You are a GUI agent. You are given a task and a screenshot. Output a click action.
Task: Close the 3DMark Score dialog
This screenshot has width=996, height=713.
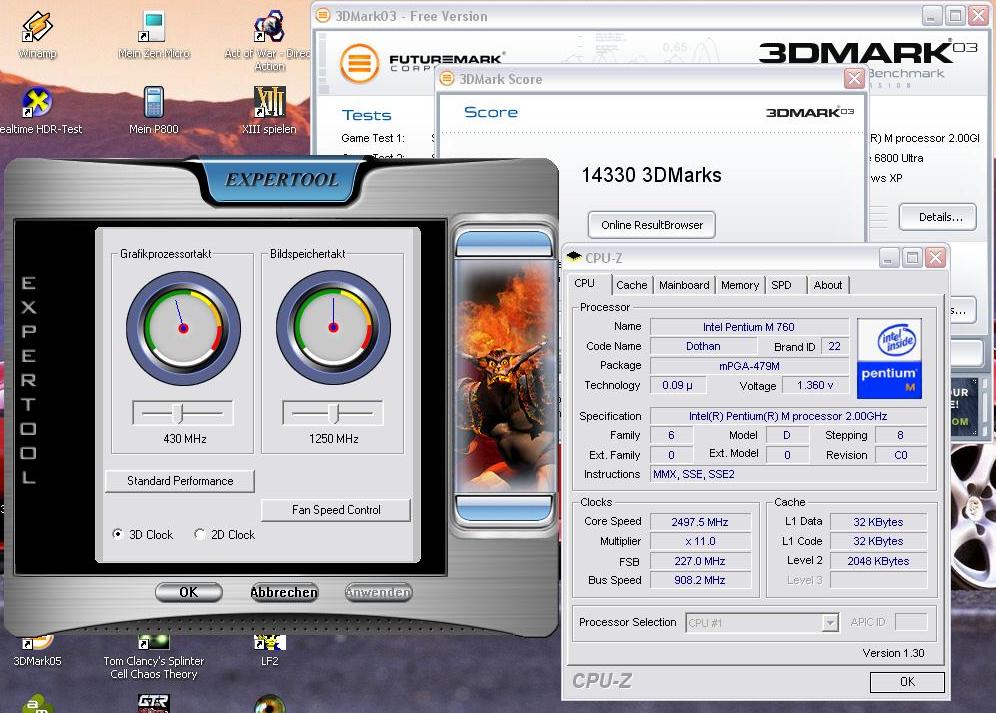coord(854,79)
